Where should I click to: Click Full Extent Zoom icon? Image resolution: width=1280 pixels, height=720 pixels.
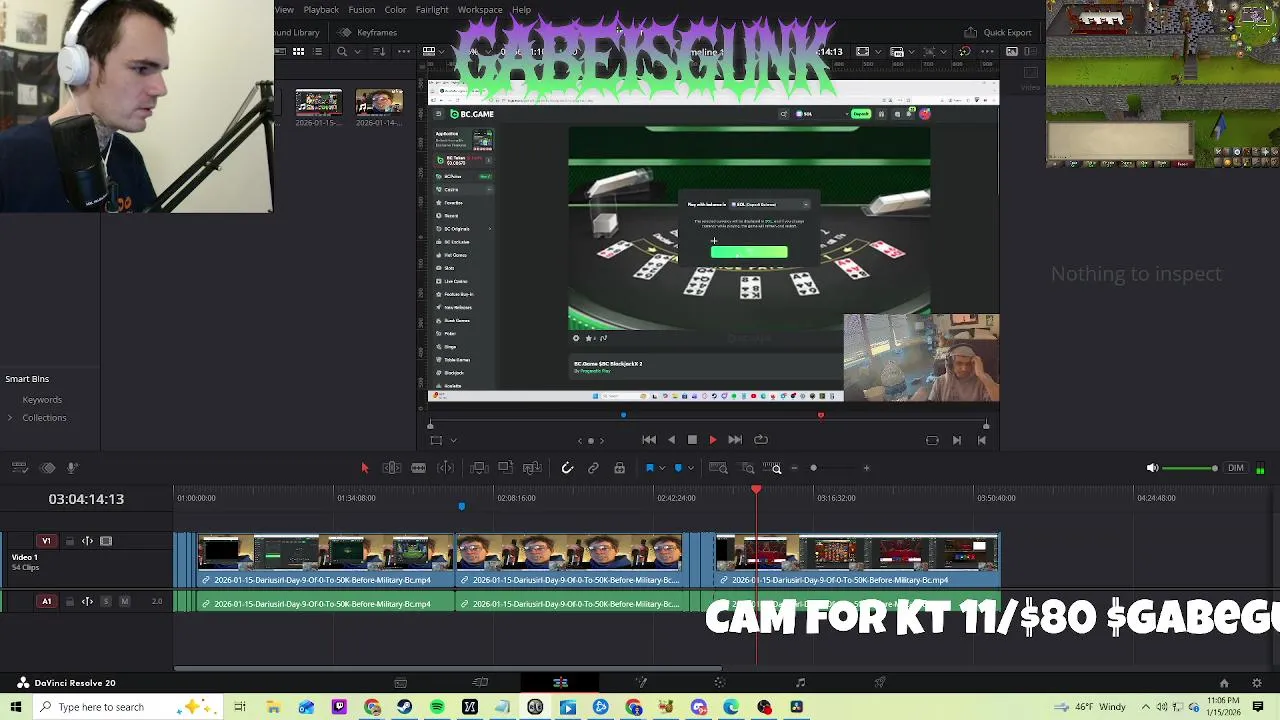[718, 468]
